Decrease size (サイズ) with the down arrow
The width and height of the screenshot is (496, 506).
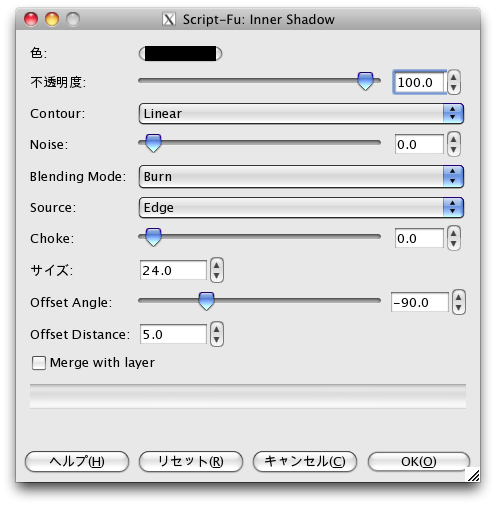point(217,275)
